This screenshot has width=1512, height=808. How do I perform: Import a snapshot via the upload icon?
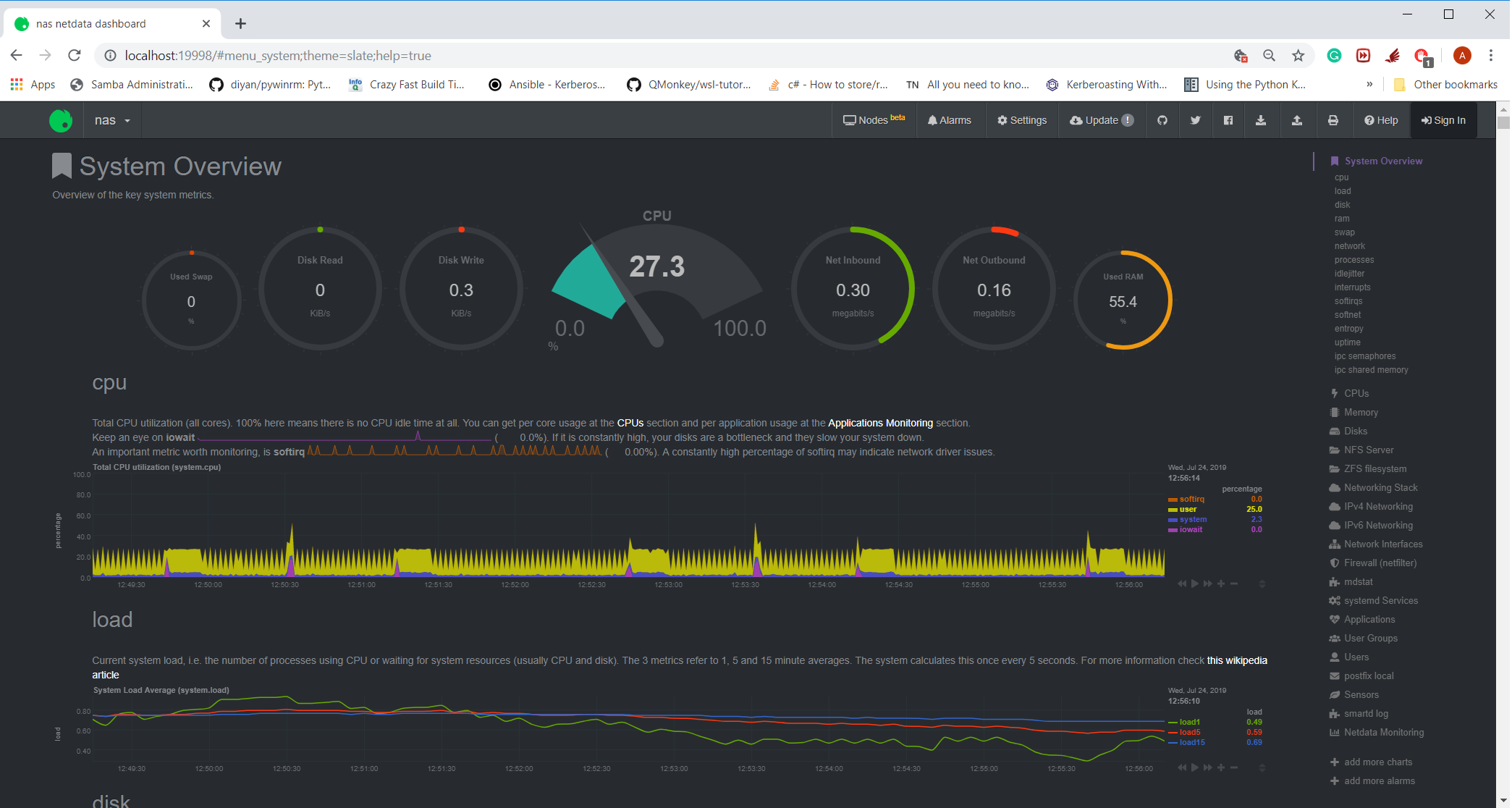pos(1298,120)
